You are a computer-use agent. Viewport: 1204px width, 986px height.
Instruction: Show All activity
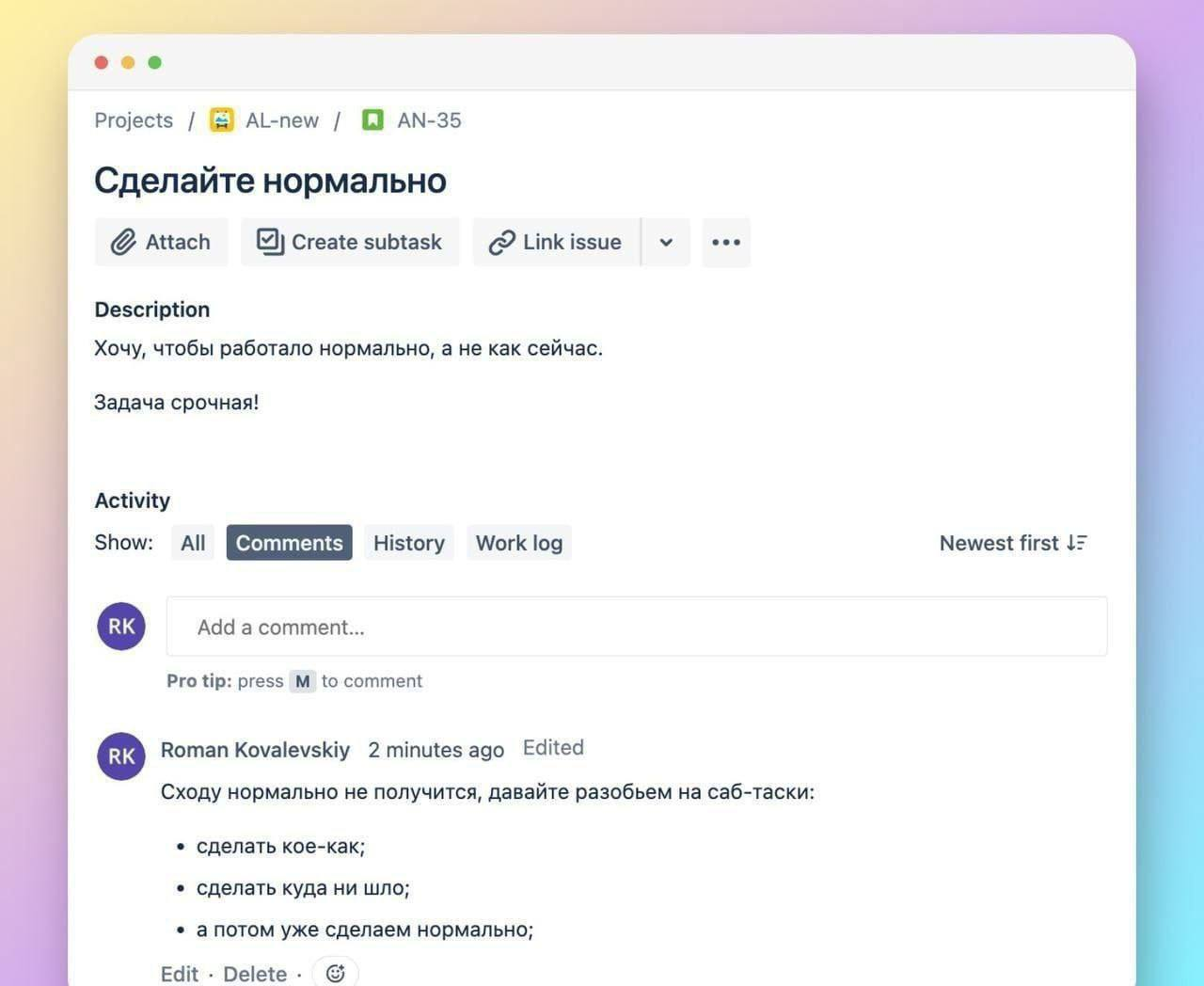[x=193, y=543]
